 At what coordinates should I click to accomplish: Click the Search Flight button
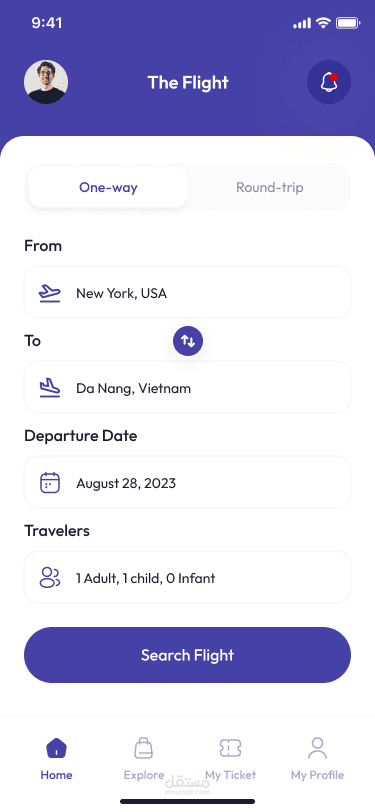(x=188, y=655)
